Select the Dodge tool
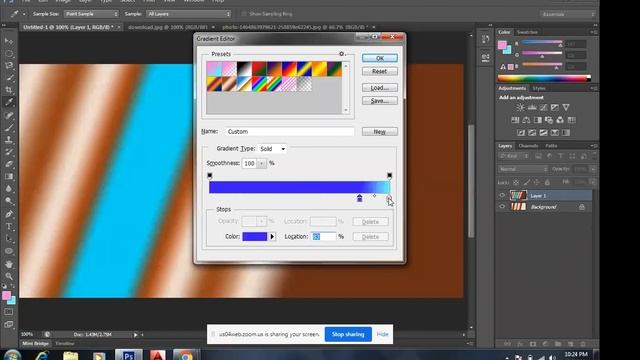 click(x=9, y=201)
